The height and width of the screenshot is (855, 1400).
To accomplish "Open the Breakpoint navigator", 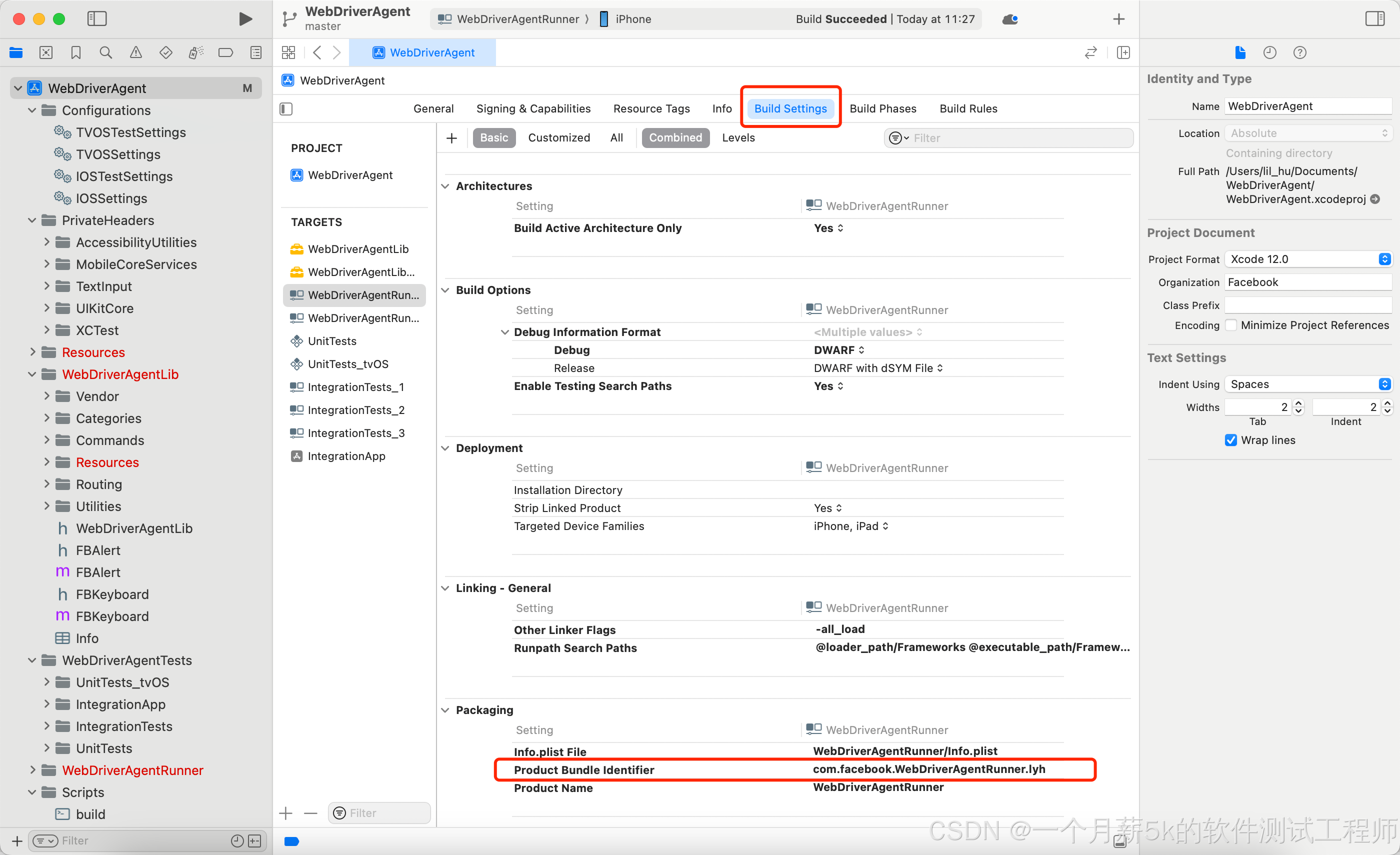I will [x=225, y=53].
